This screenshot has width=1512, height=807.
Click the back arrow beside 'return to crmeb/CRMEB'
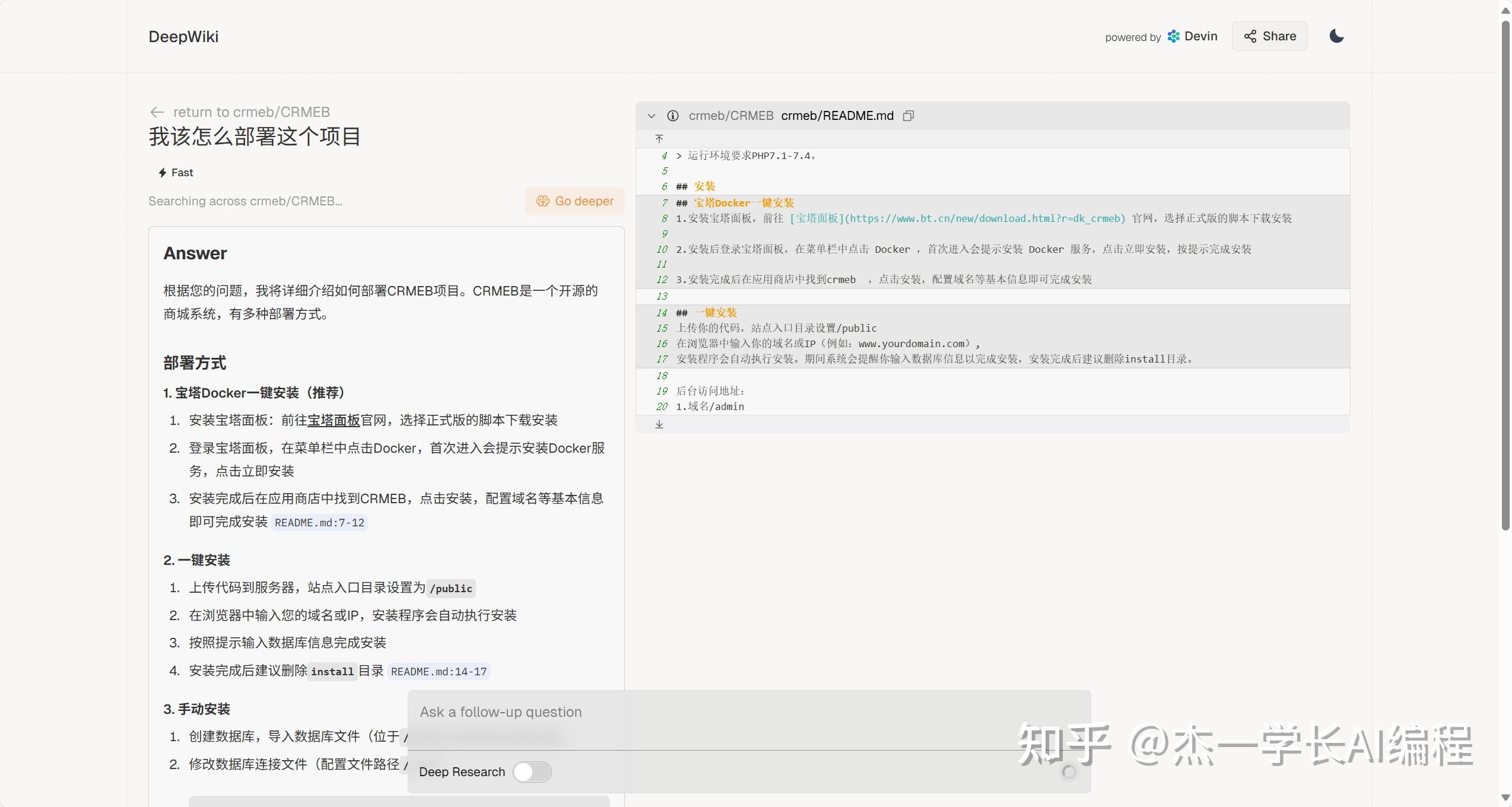point(156,112)
